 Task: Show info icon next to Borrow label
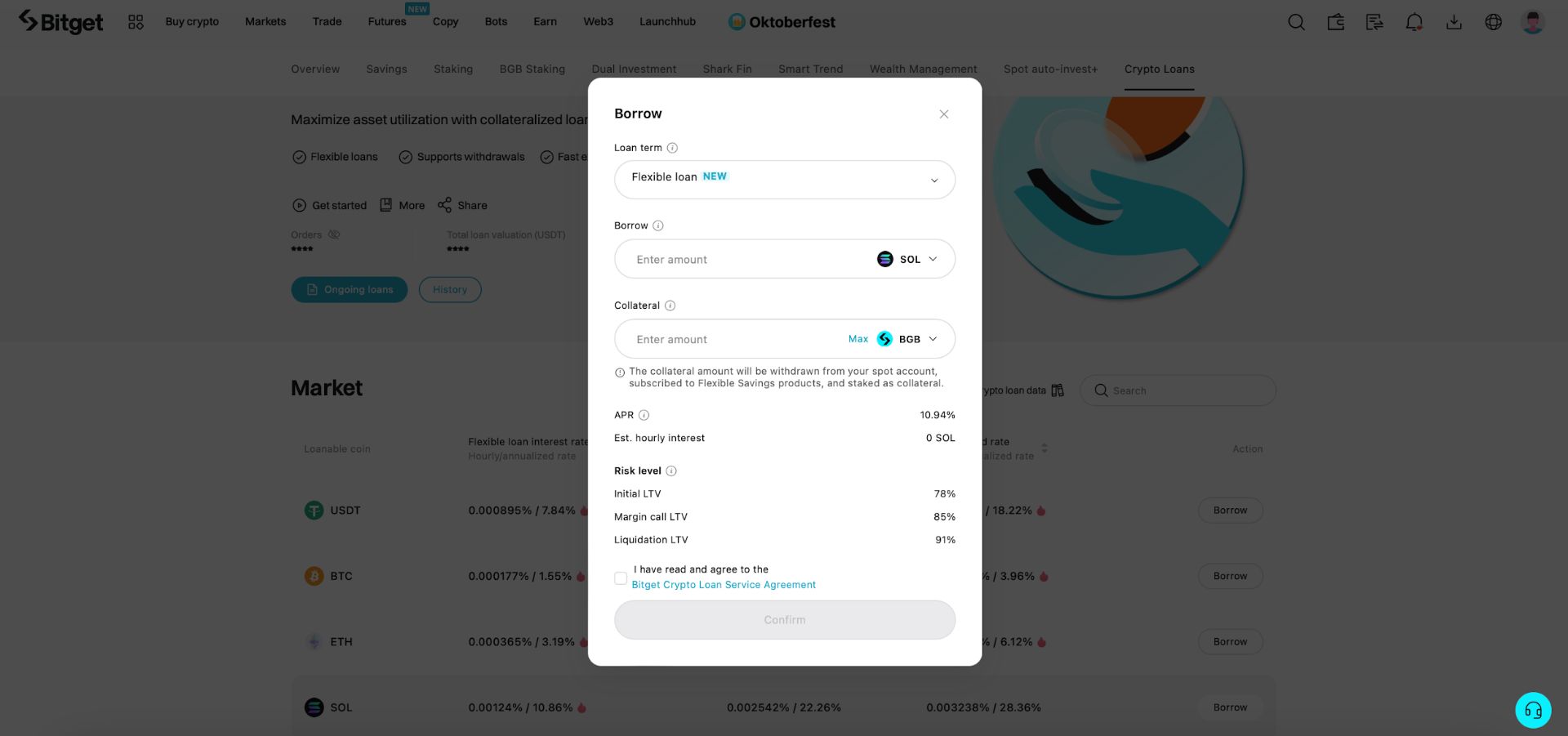pos(658,225)
